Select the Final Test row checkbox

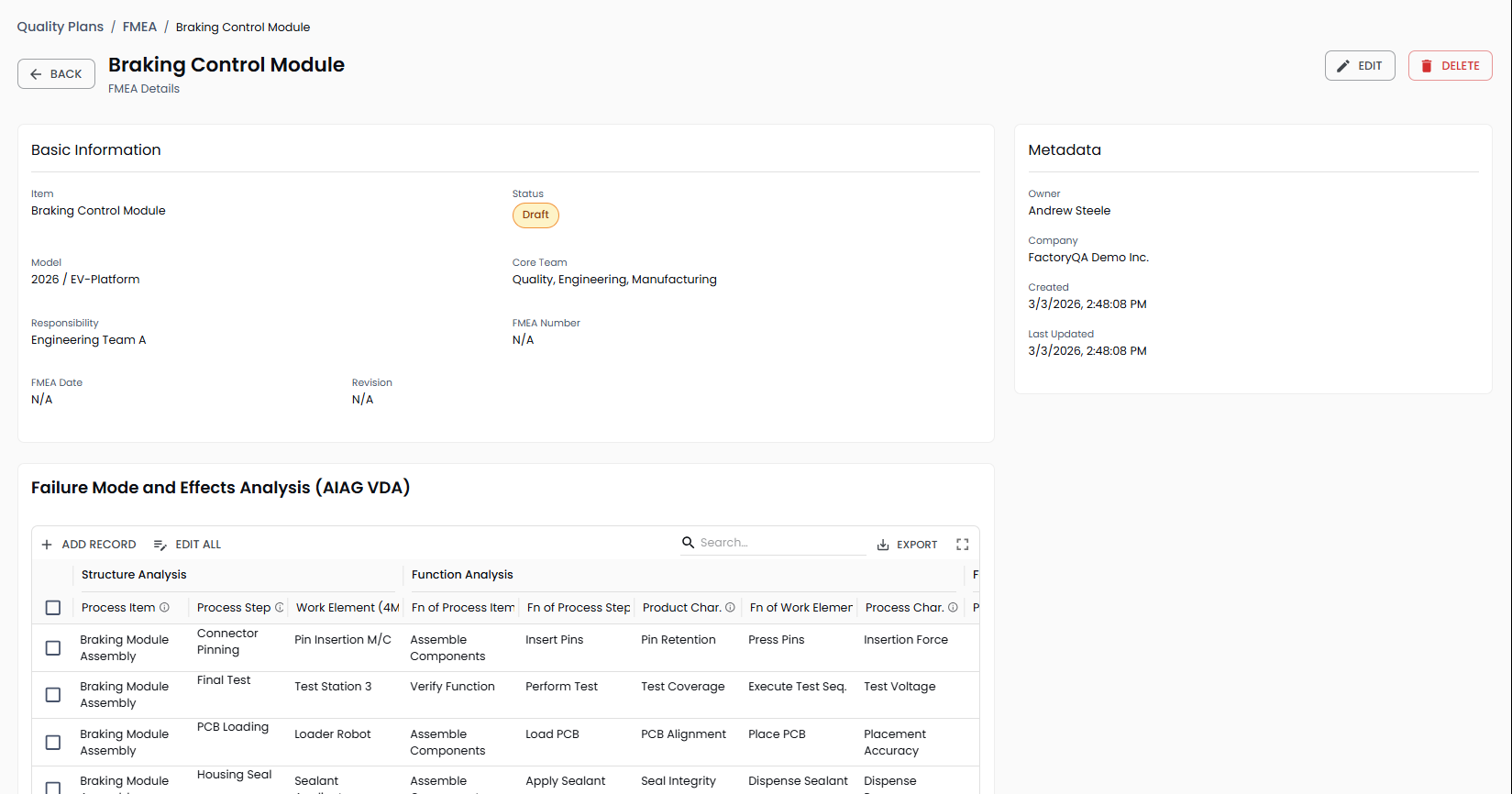[x=53, y=695]
